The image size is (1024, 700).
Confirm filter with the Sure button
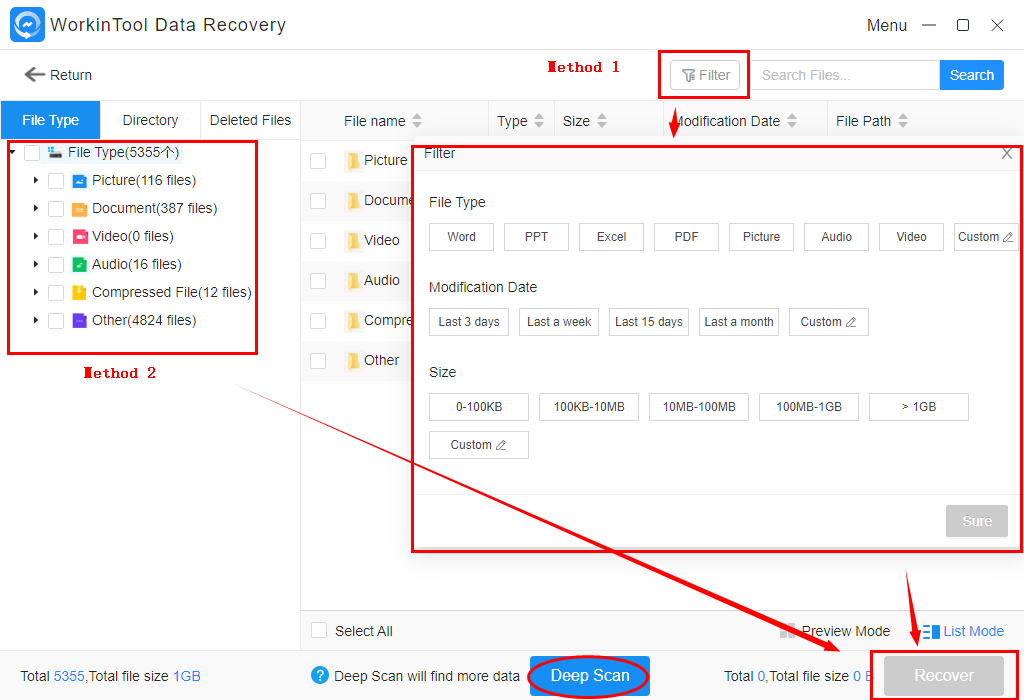point(977,521)
